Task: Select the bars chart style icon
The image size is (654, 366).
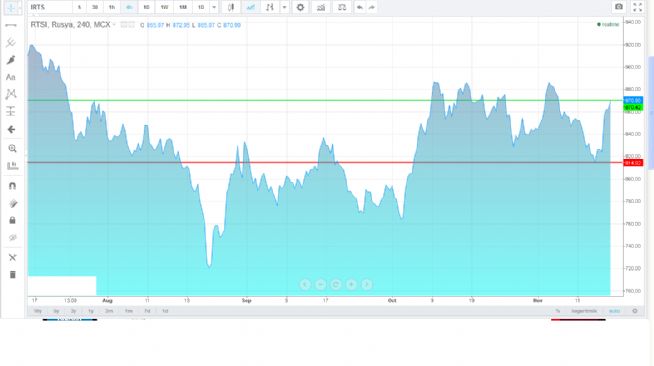Action: click(270, 8)
